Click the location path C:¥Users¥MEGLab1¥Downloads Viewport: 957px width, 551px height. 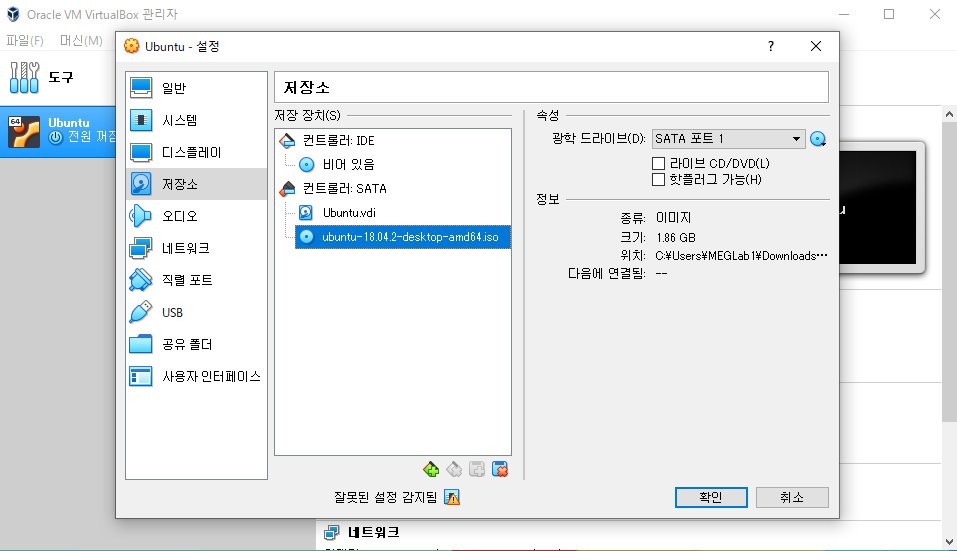[741, 256]
